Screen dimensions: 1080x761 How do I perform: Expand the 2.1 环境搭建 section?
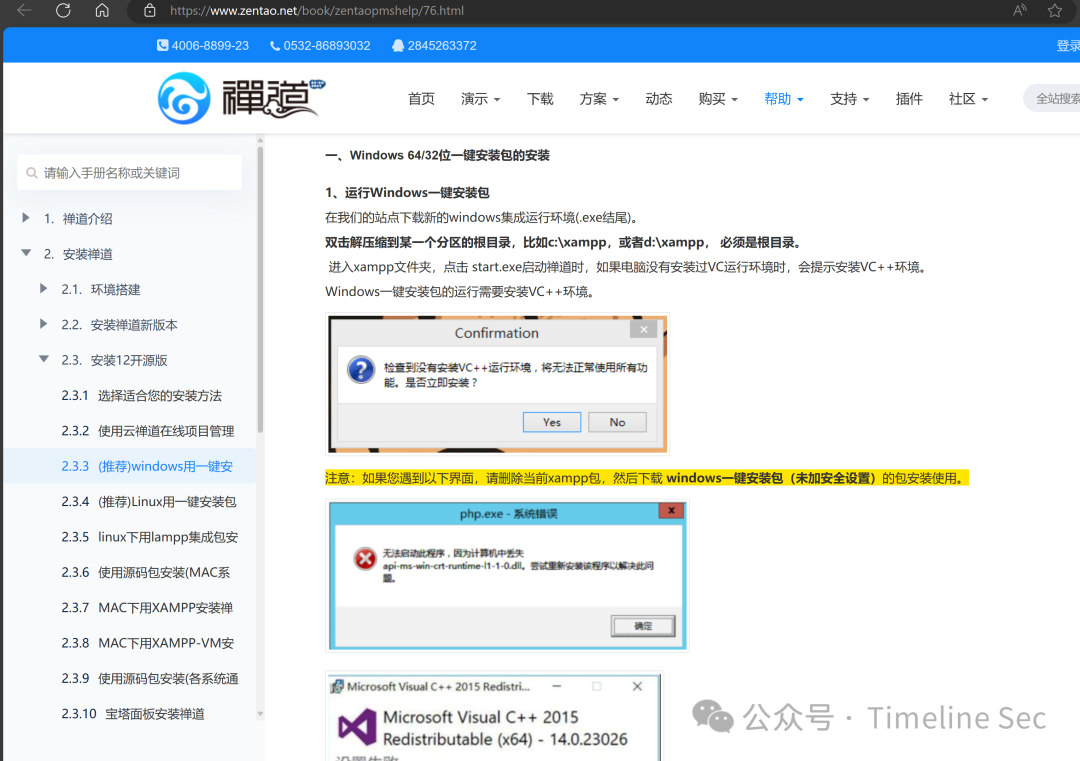pos(43,289)
